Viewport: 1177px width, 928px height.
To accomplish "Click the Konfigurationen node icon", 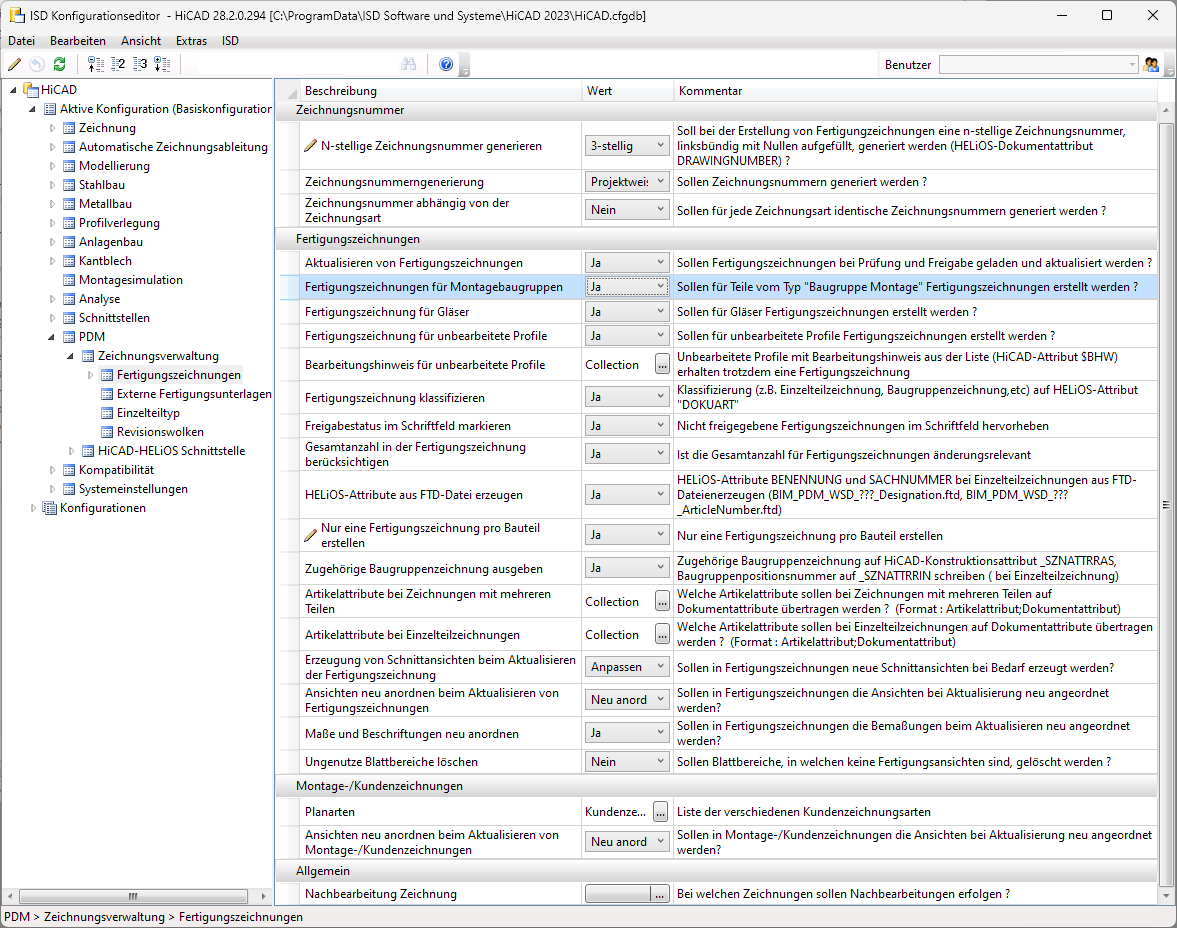I will [50, 508].
